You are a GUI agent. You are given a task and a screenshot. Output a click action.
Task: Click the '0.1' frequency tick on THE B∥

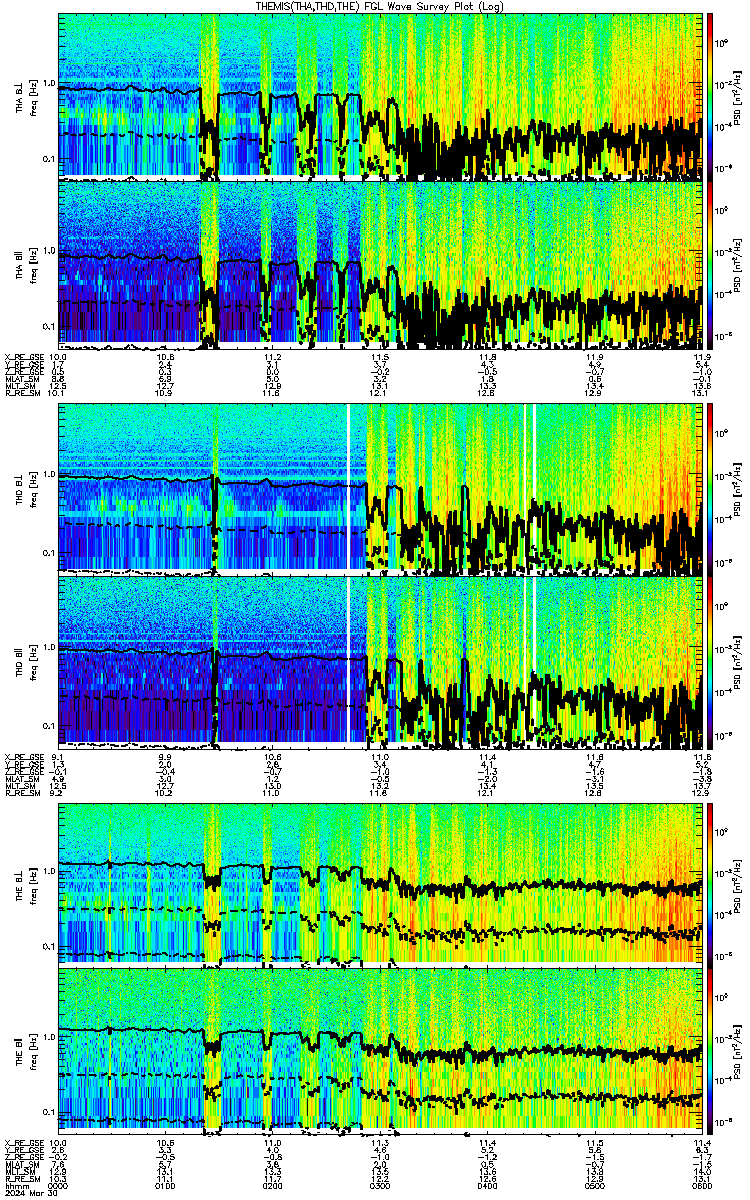[48, 1112]
